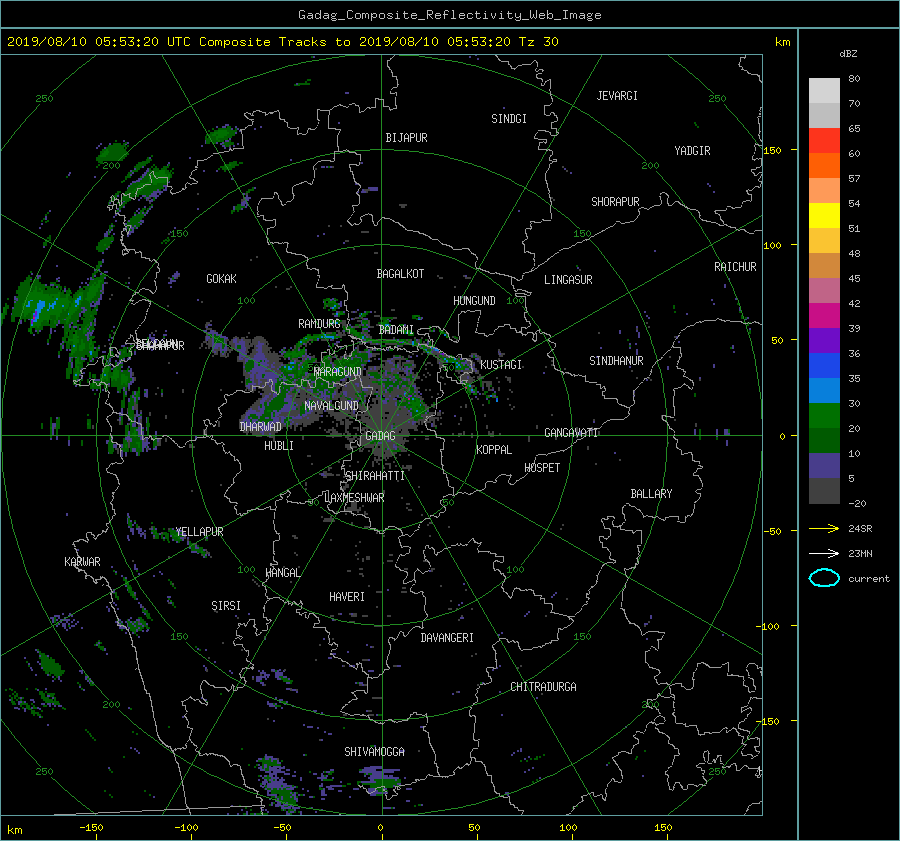Click the BALLARY city label
Image resolution: width=900 pixels, height=841 pixels.
pyautogui.click(x=651, y=494)
